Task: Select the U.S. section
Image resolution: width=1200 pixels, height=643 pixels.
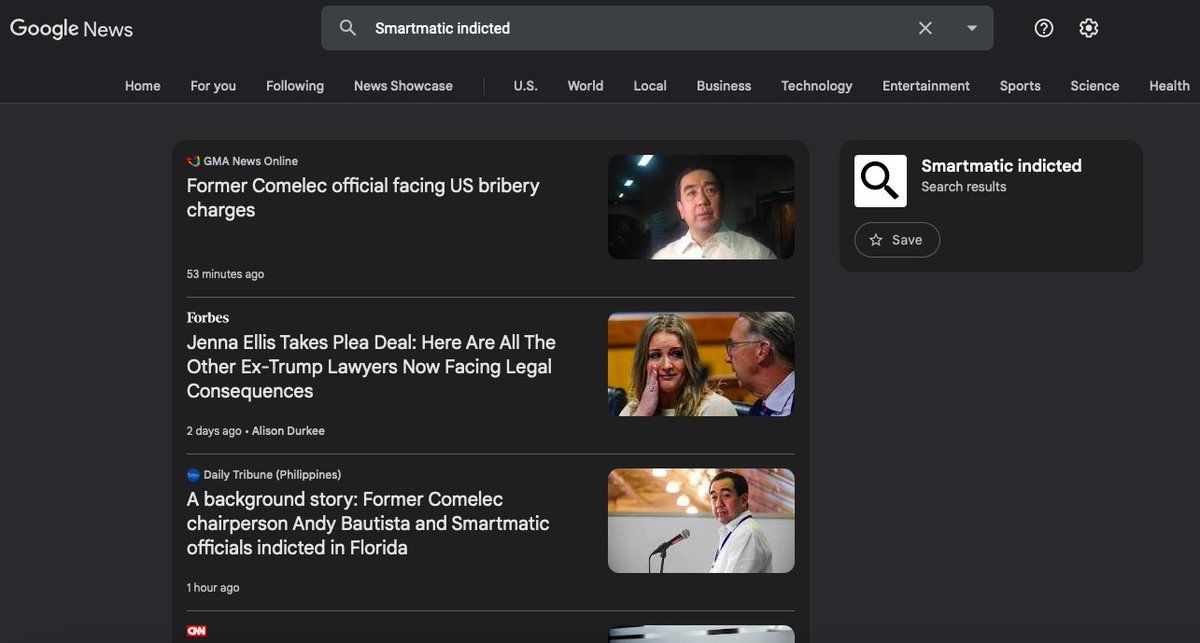Action: [x=525, y=86]
